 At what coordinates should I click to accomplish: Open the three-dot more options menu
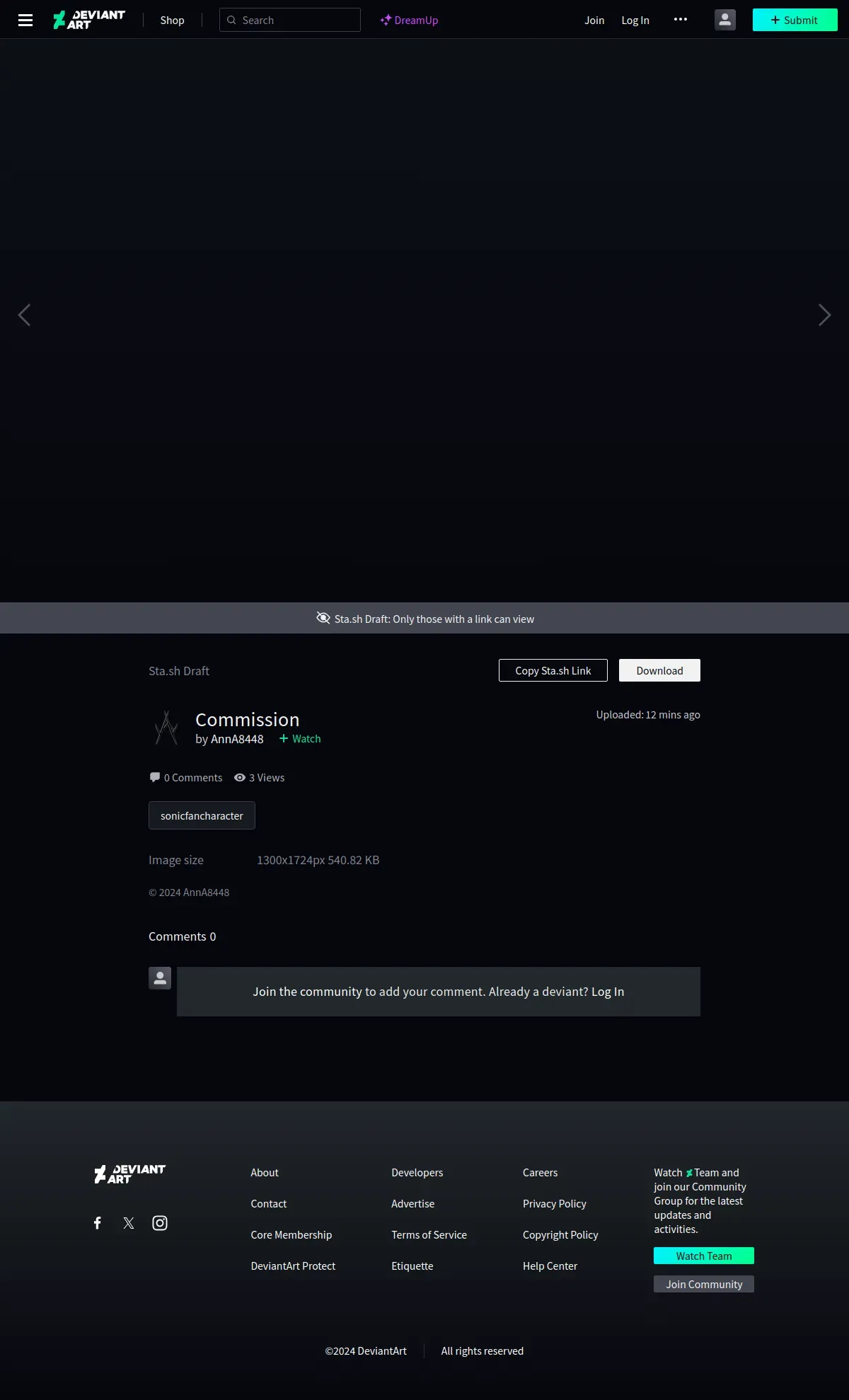pos(681,19)
